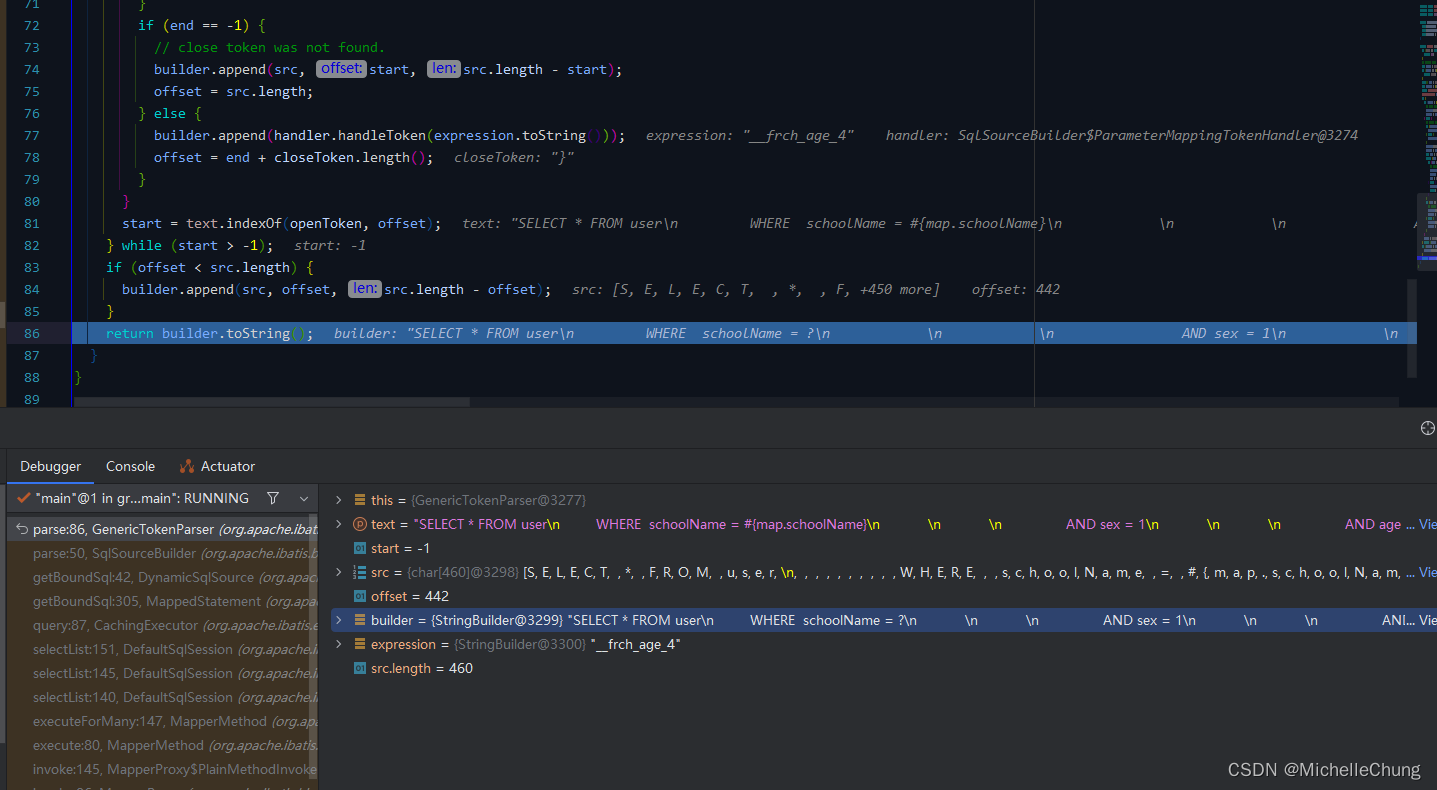
Task: Click the primitive icon beside 'offset'
Action: point(360,596)
